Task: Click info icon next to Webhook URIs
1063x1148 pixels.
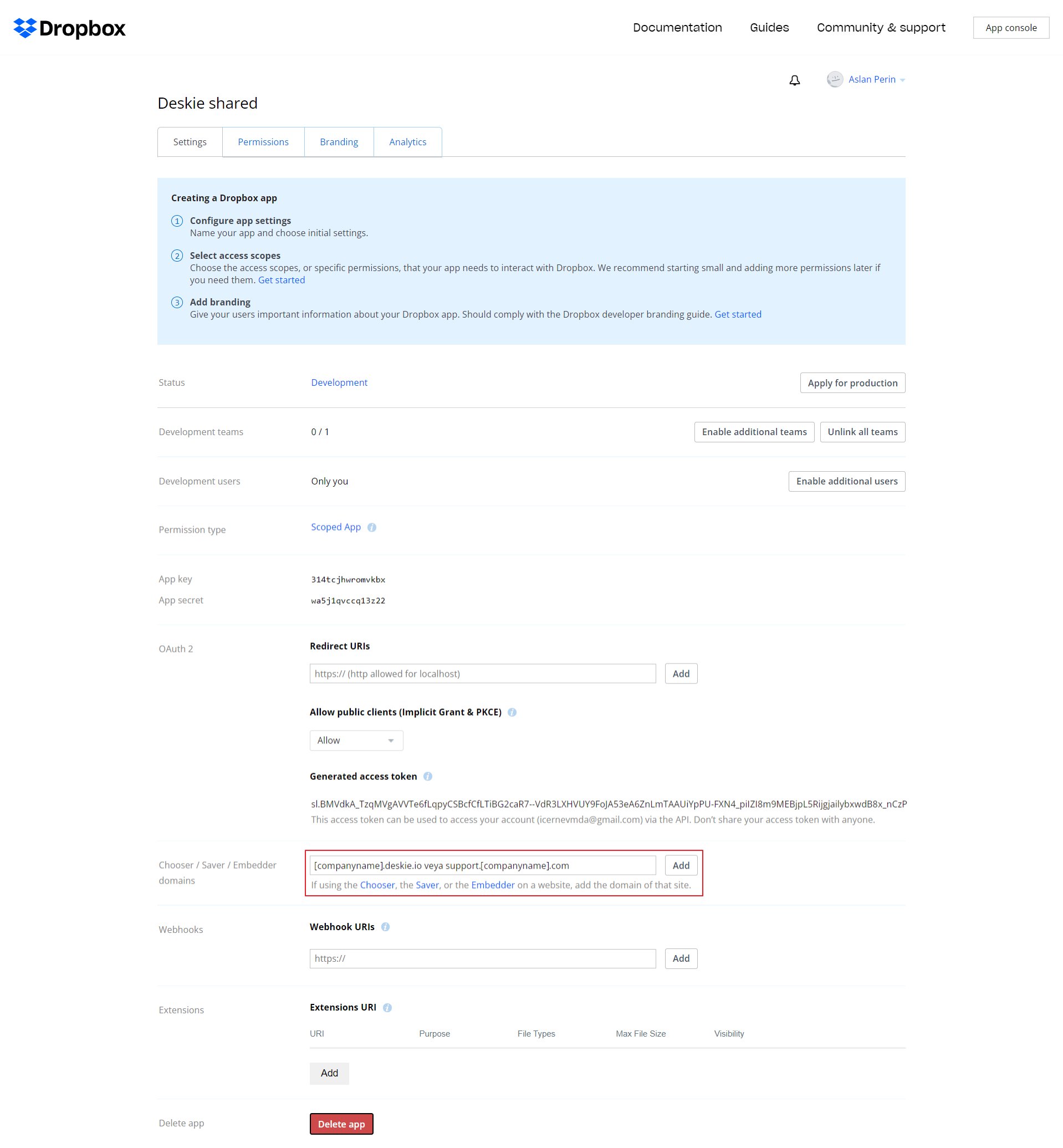Action: [x=385, y=927]
